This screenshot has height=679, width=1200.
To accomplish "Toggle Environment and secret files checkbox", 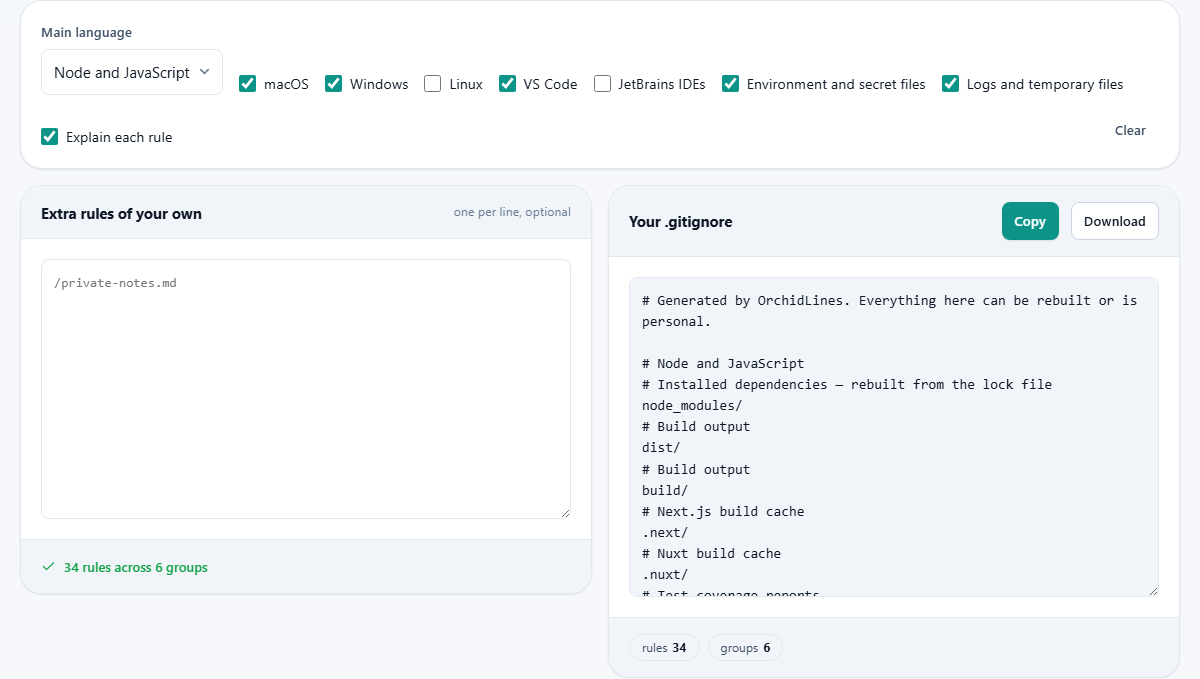I will pos(731,84).
